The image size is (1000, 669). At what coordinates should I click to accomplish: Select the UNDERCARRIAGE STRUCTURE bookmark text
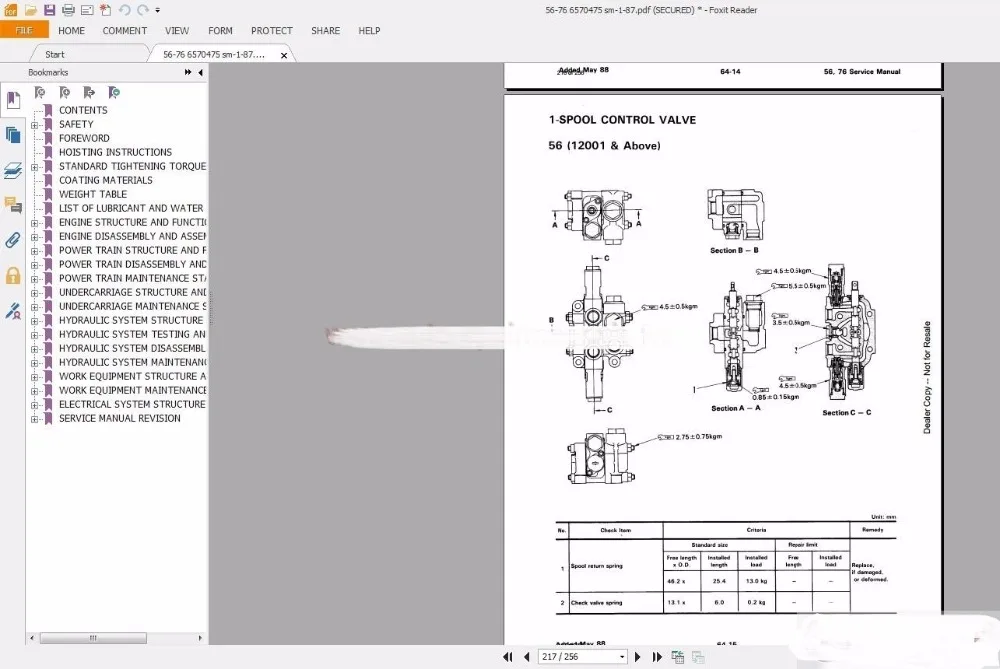pyautogui.click(x=133, y=293)
